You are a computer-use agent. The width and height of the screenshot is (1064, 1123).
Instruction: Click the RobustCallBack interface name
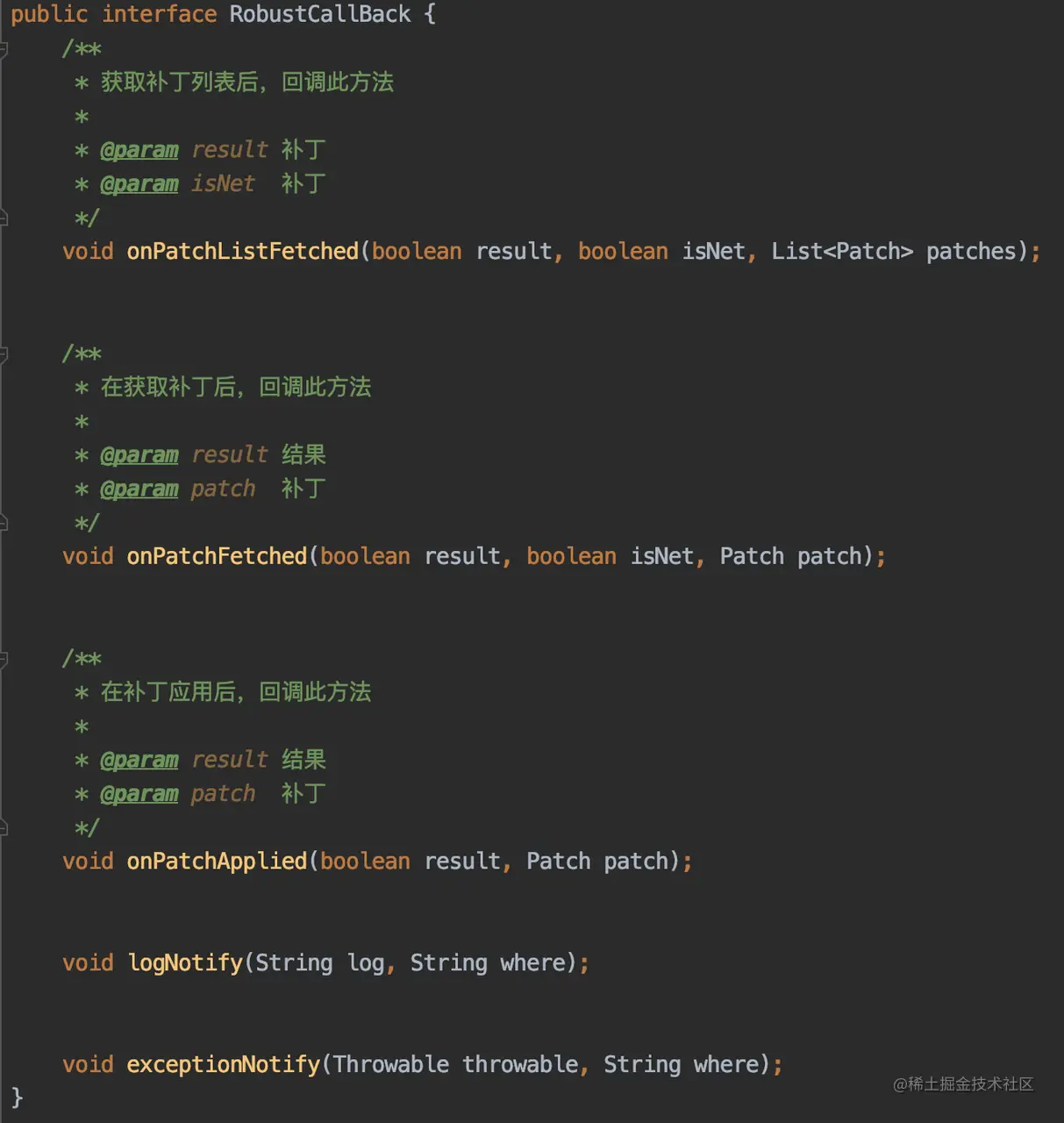point(320,14)
